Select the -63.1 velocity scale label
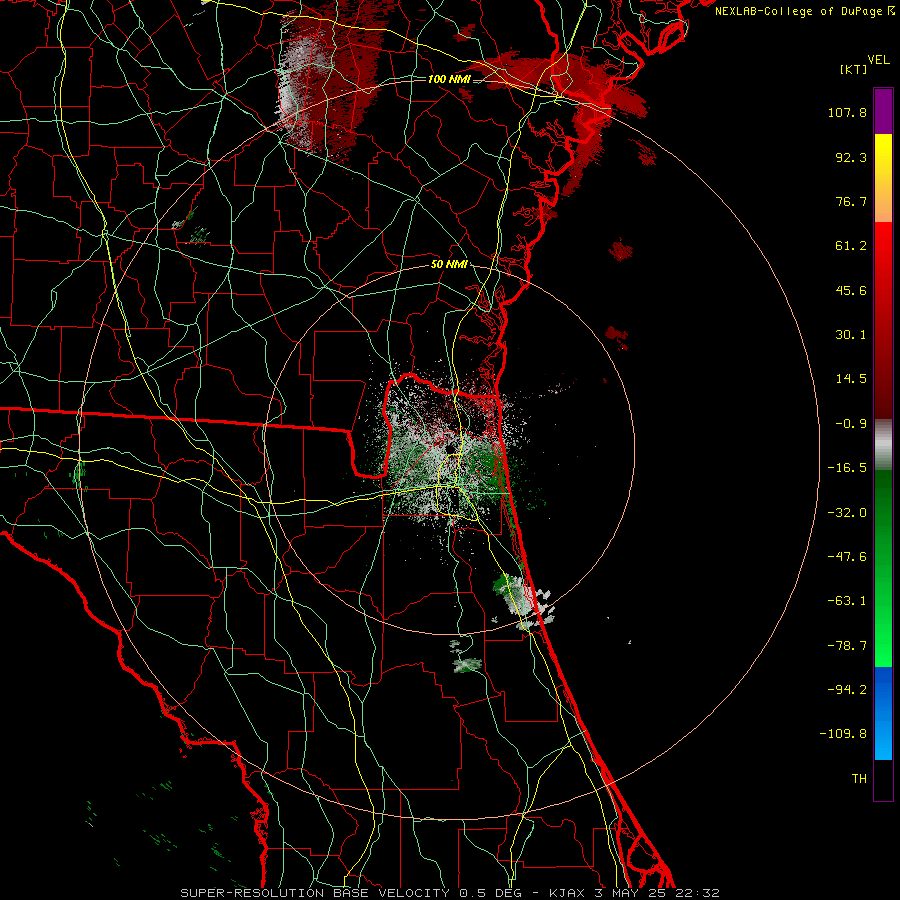This screenshot has height=900, width=900. click(847, 601)
